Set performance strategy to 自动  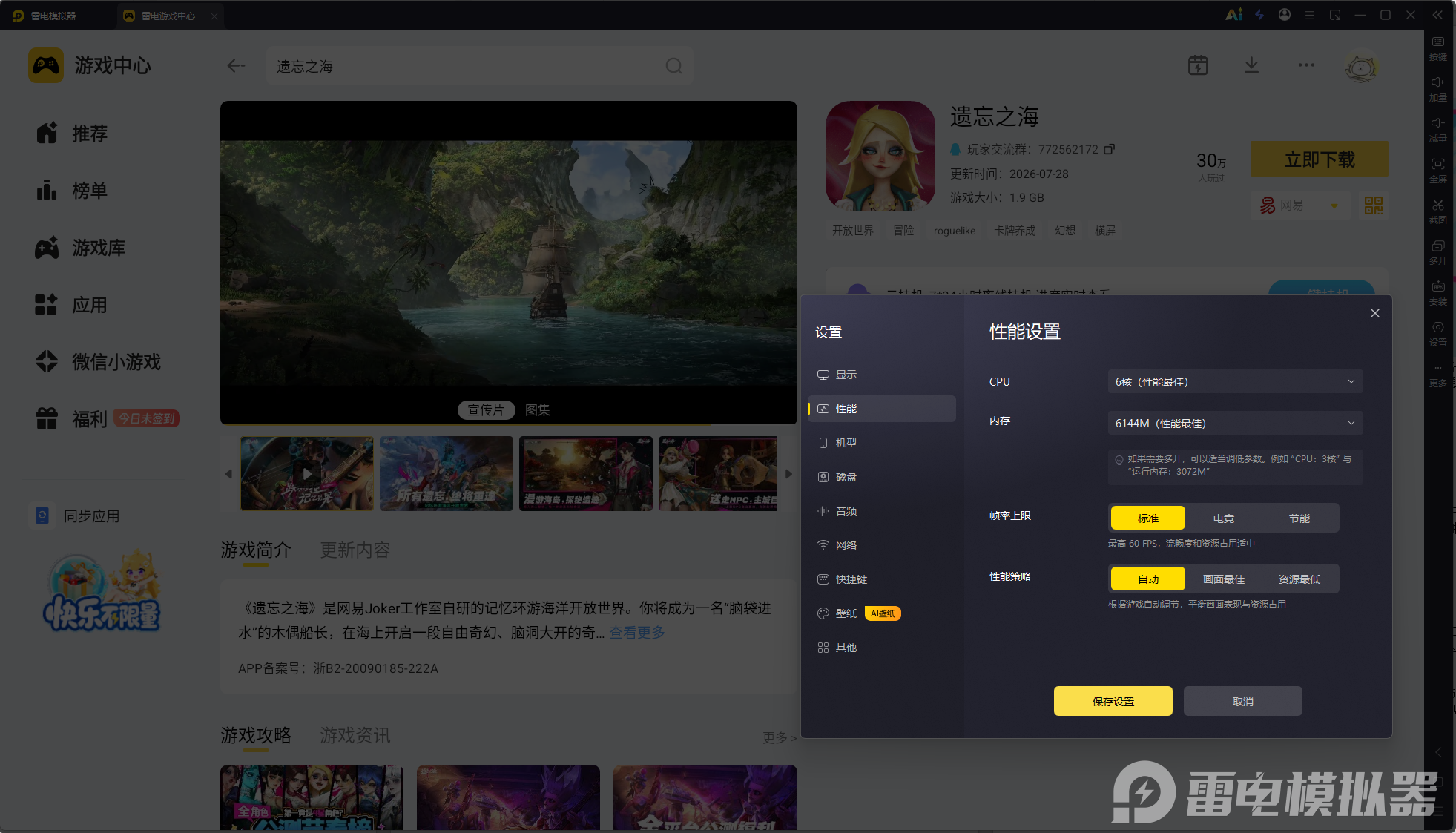pos(1148,579)
